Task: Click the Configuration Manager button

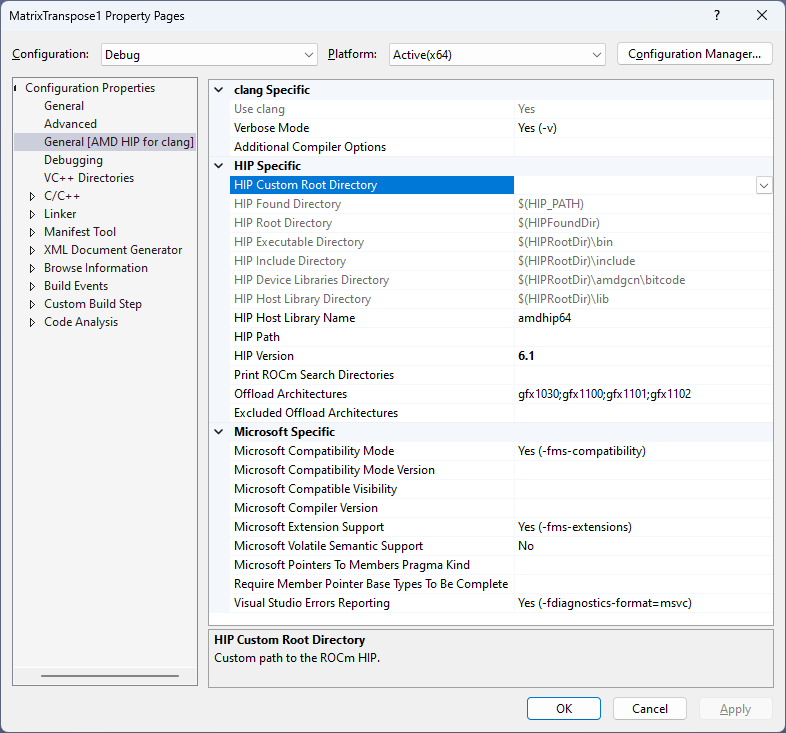Action: (x=695, y=54)
